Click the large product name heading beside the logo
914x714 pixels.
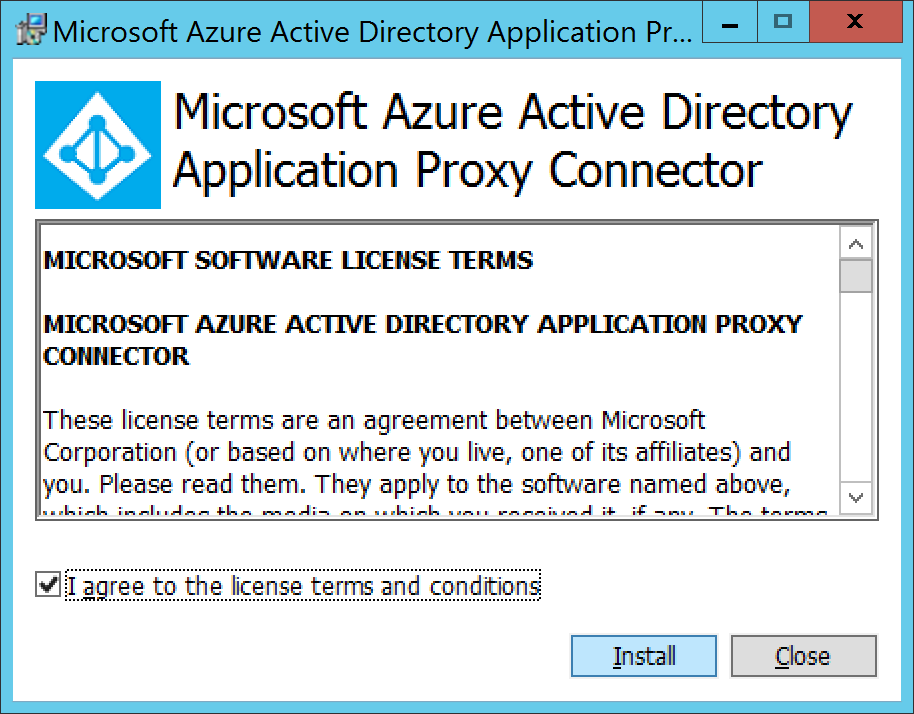point(512,141)
